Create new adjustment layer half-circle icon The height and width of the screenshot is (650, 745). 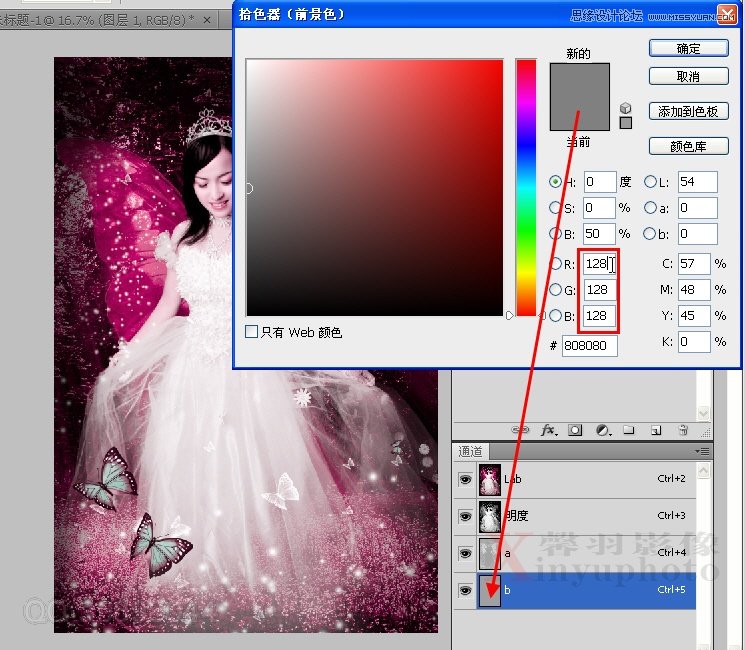tap(603, 430)
